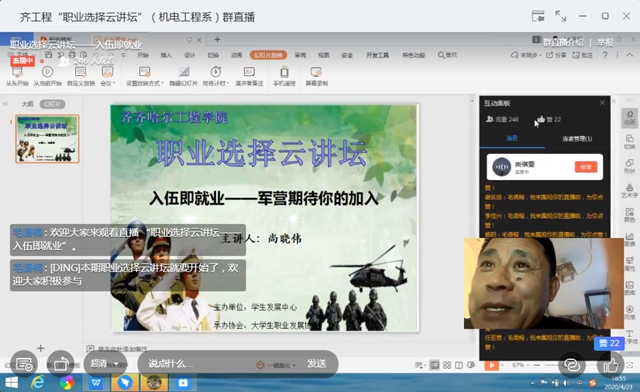Expand the 超清 quality dropdown
Screen dimensions: 640x392
[104, 363]
